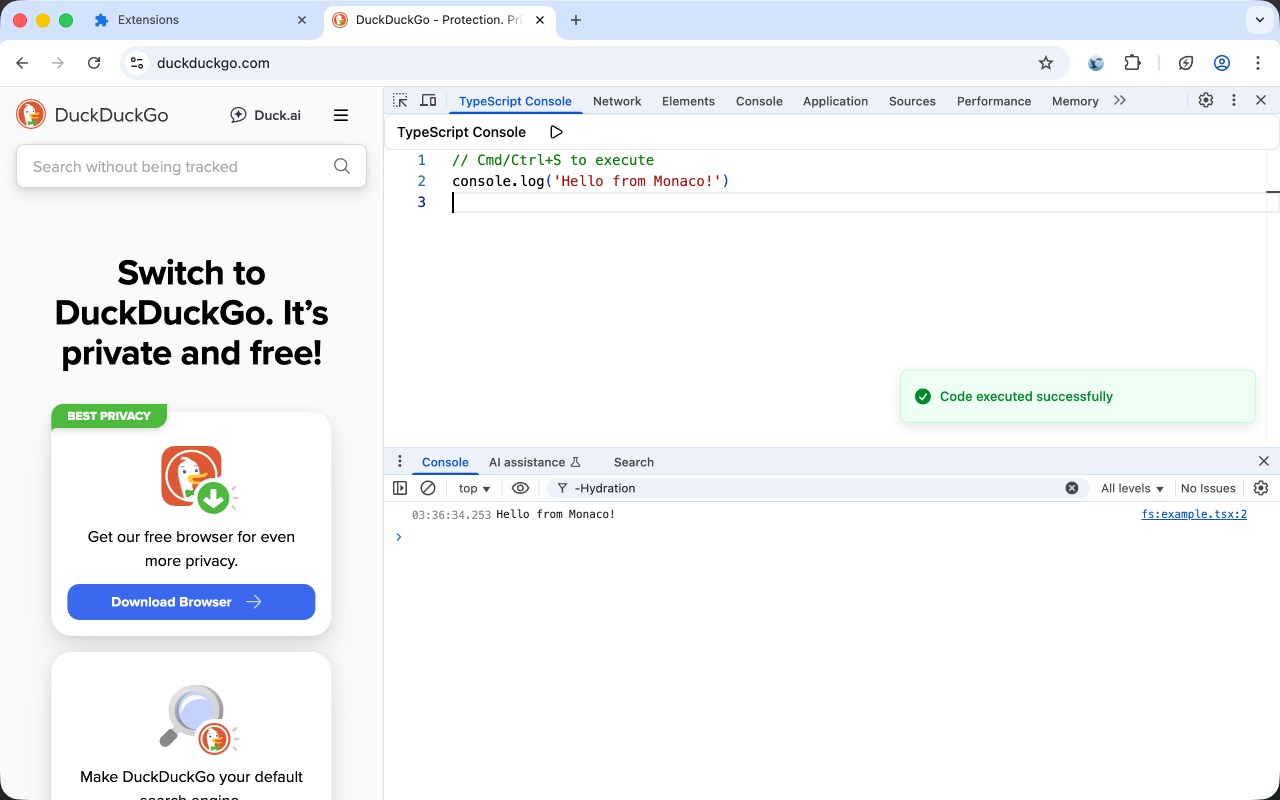Open the Search drawer tab

(x=634, y=462)
